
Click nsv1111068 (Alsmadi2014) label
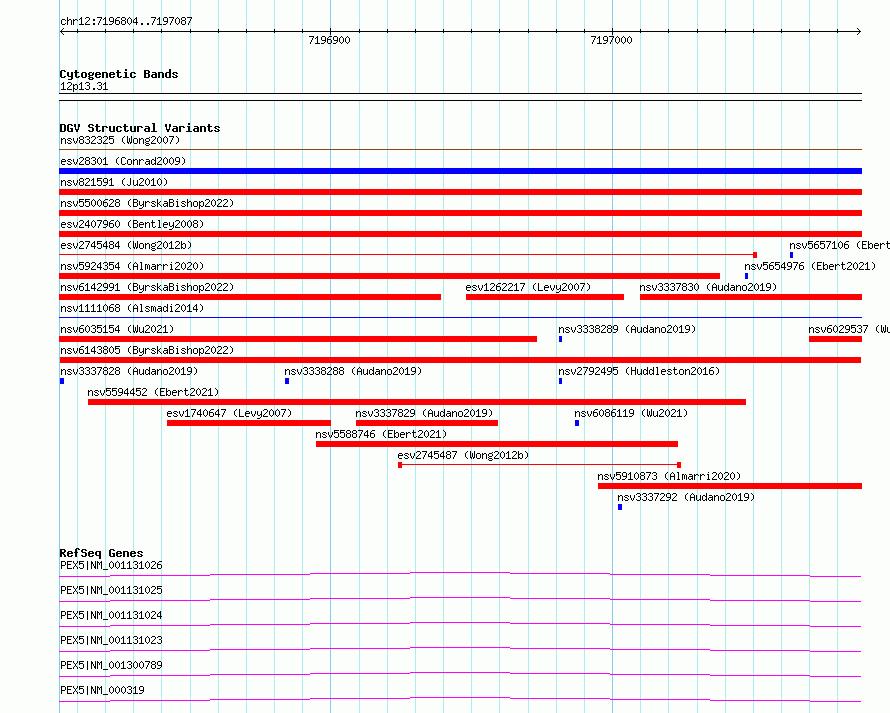[132, 308]
